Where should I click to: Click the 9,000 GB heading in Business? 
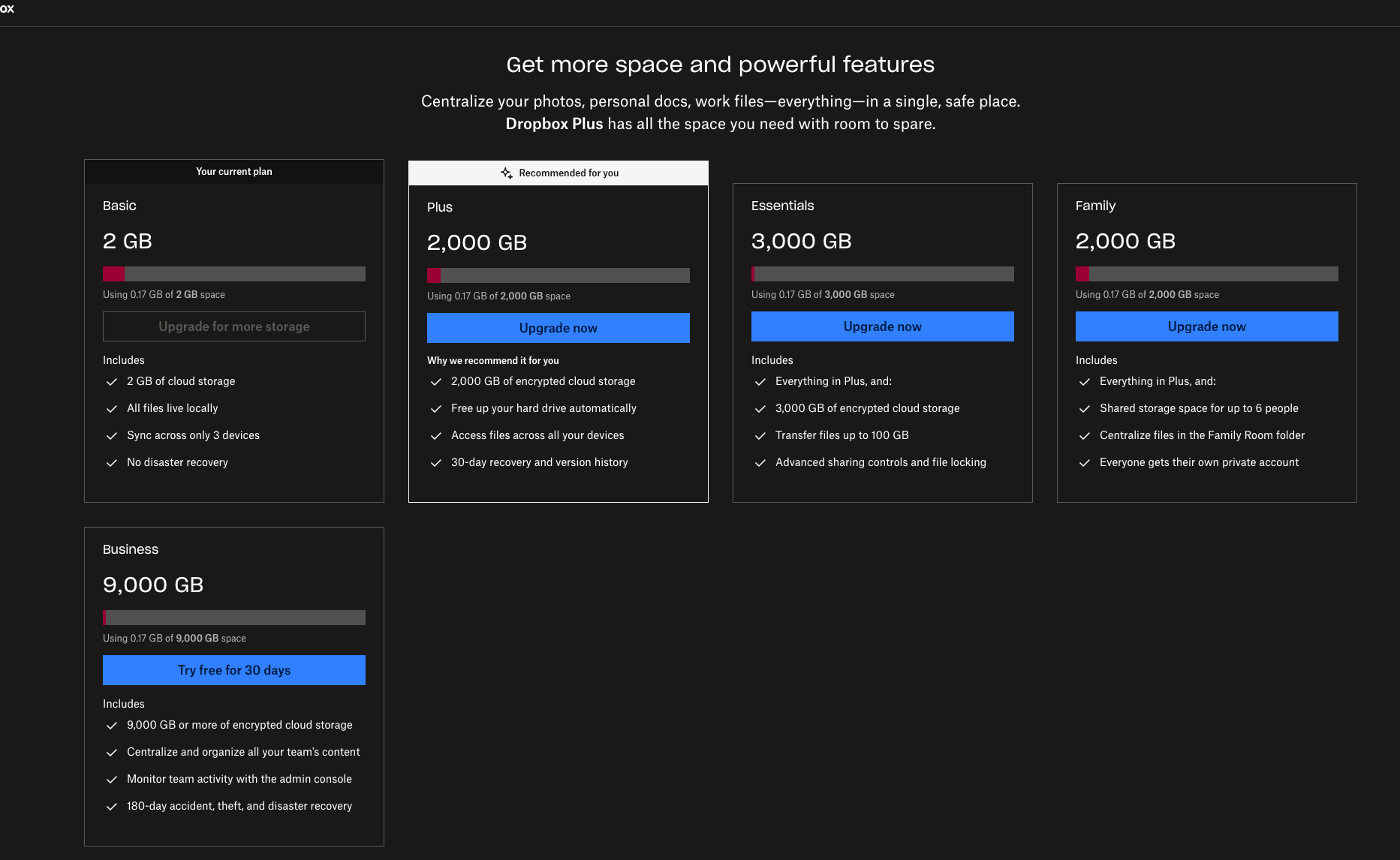click(x=153, y=585)
